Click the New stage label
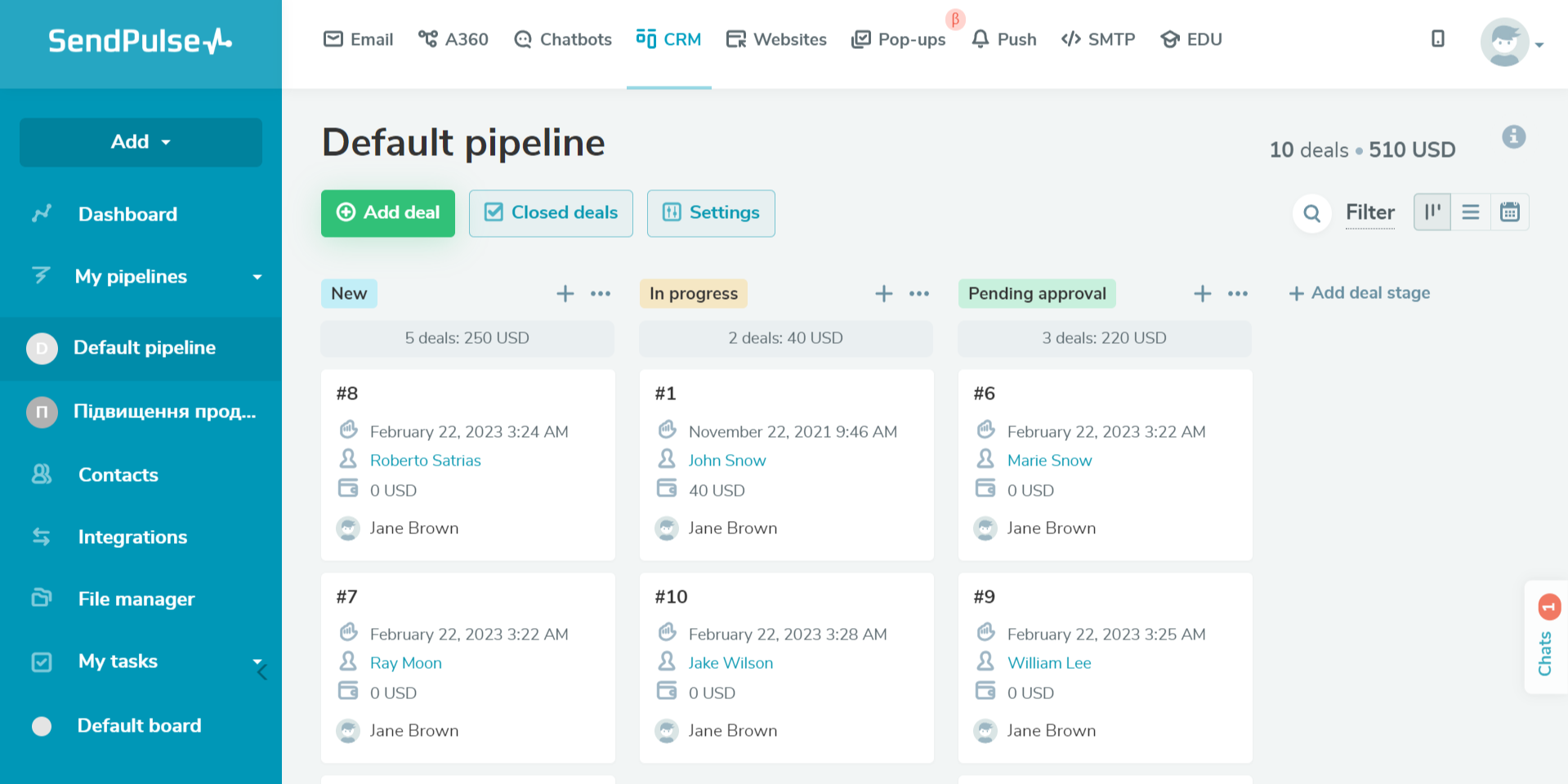The height and width of the screenshot is (784, 1568). pyautogui.click(x=349, y=293)
